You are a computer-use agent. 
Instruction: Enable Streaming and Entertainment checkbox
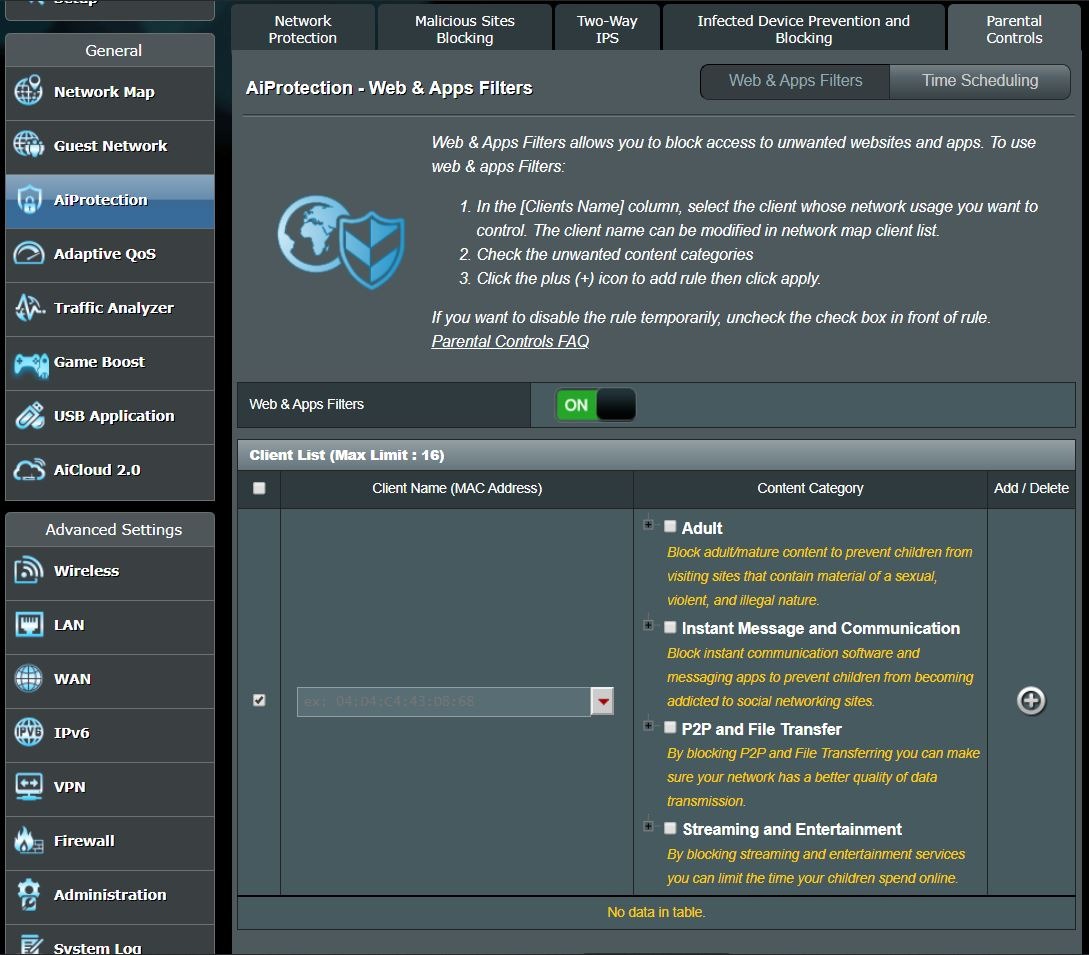click(x=670, y=828)
